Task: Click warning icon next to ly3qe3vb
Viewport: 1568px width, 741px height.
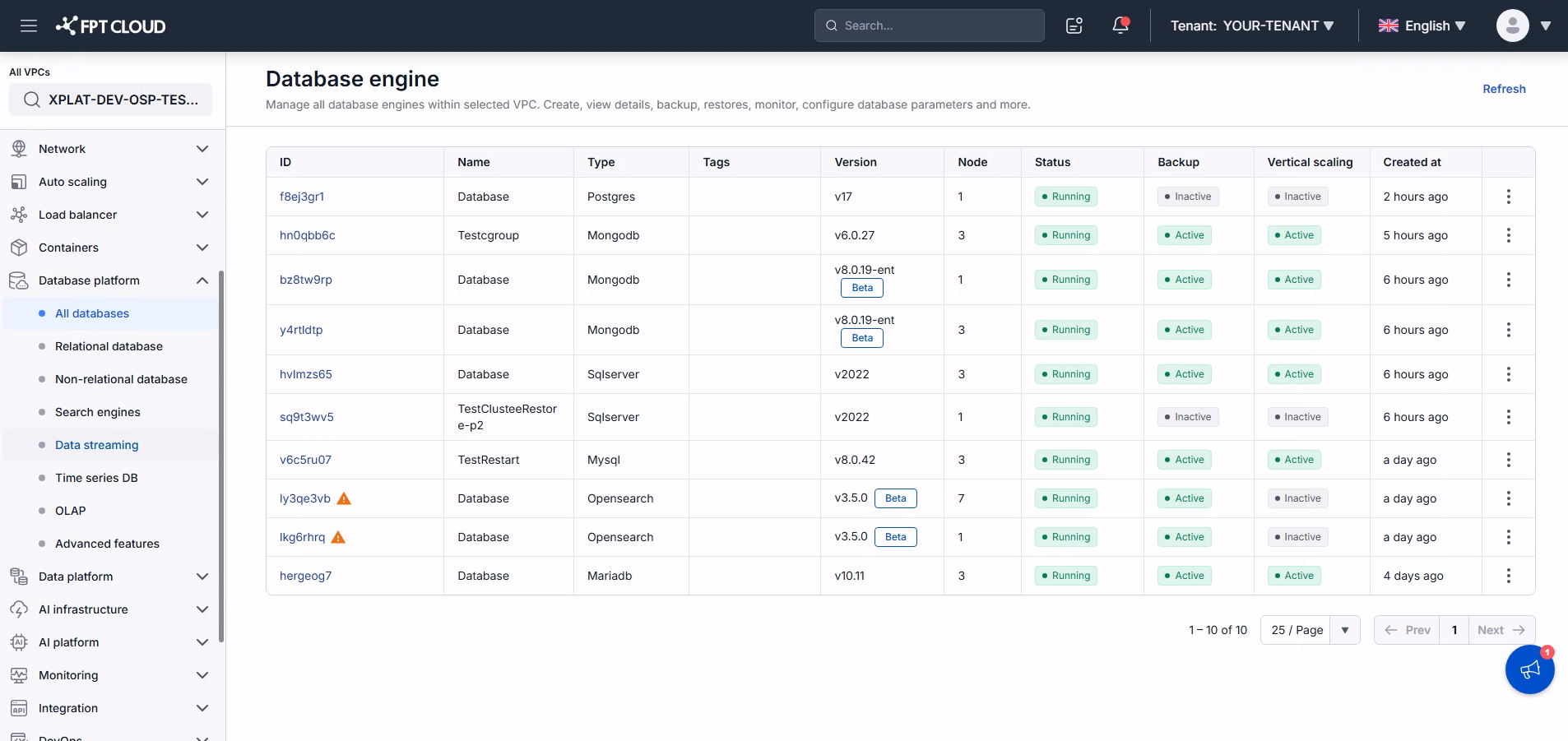Action: [x=345, y=498]
